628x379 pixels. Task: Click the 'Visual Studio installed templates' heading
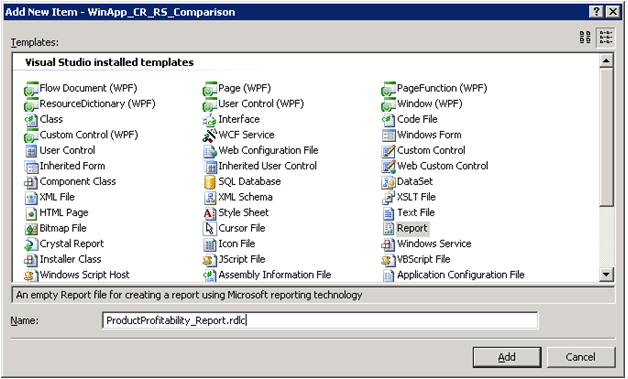(109, 62)
